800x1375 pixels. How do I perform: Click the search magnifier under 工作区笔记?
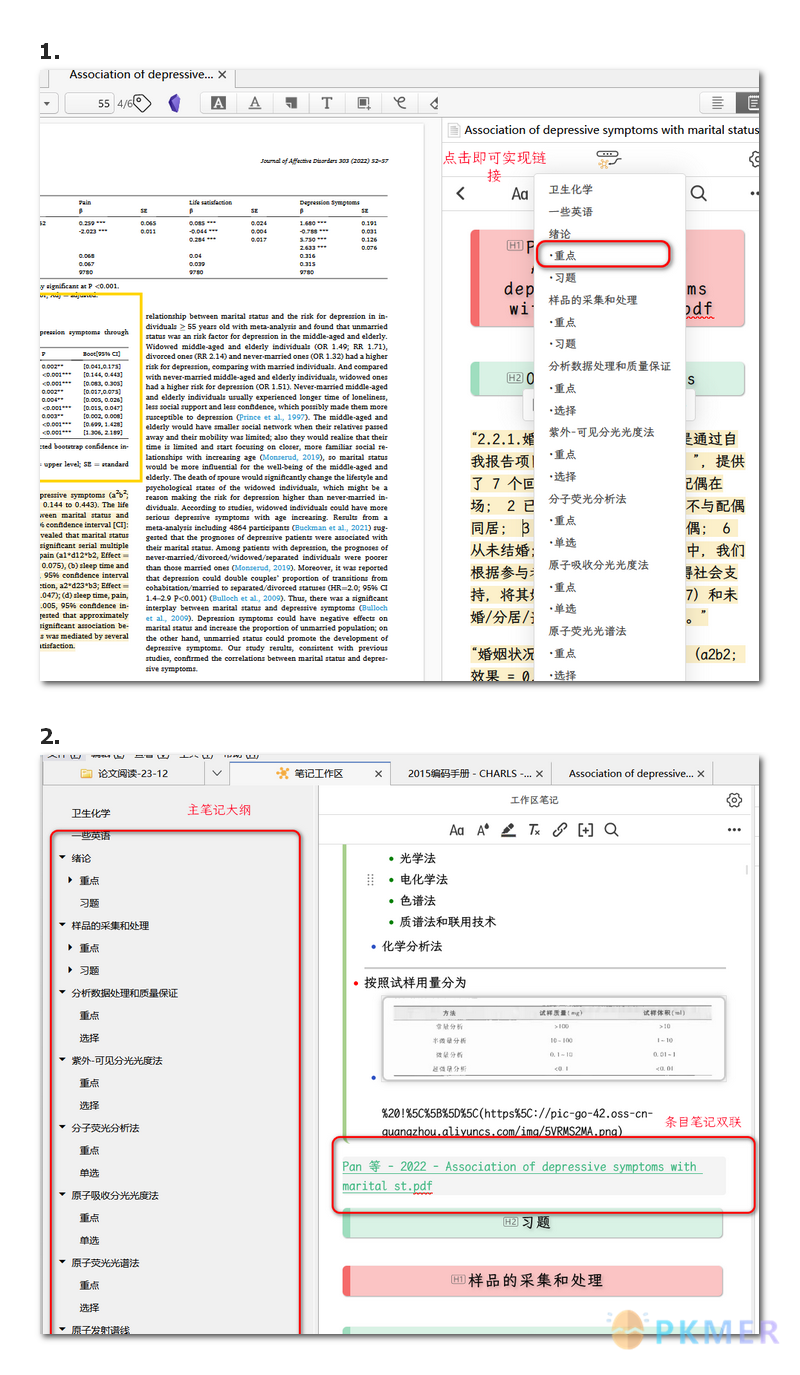tap(611, 830)
